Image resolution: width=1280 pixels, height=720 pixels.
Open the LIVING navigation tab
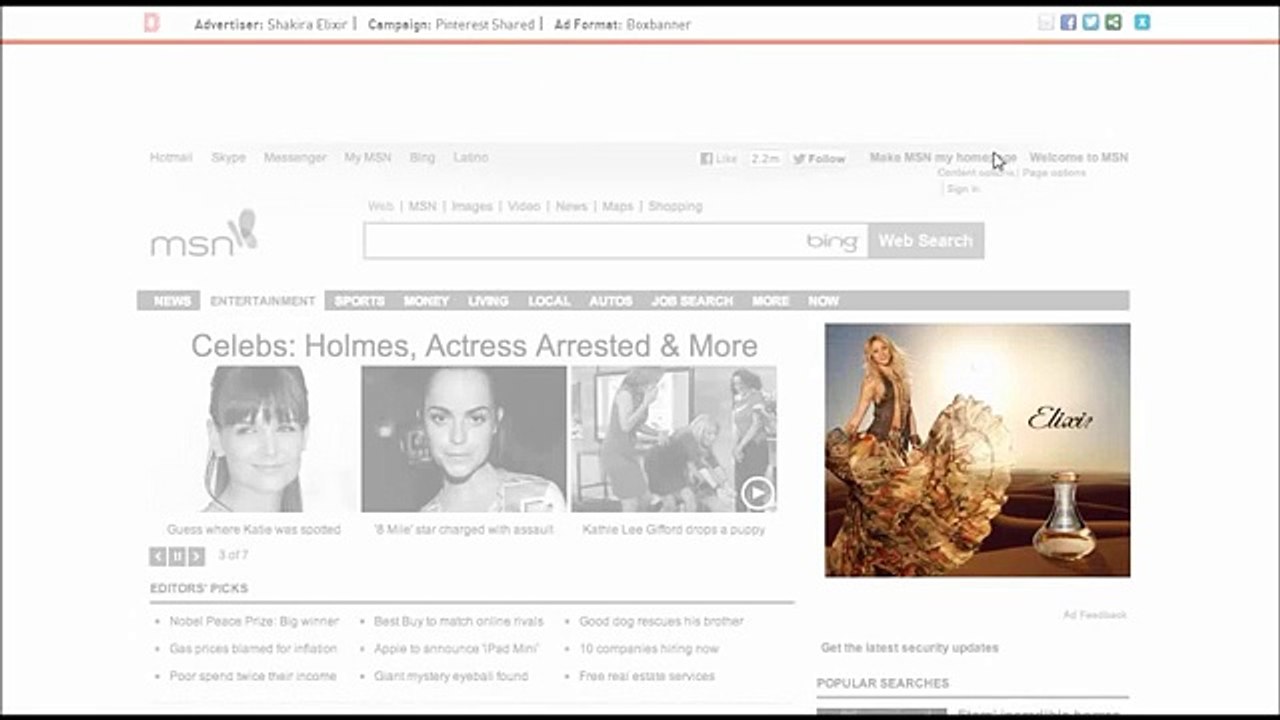489,301
